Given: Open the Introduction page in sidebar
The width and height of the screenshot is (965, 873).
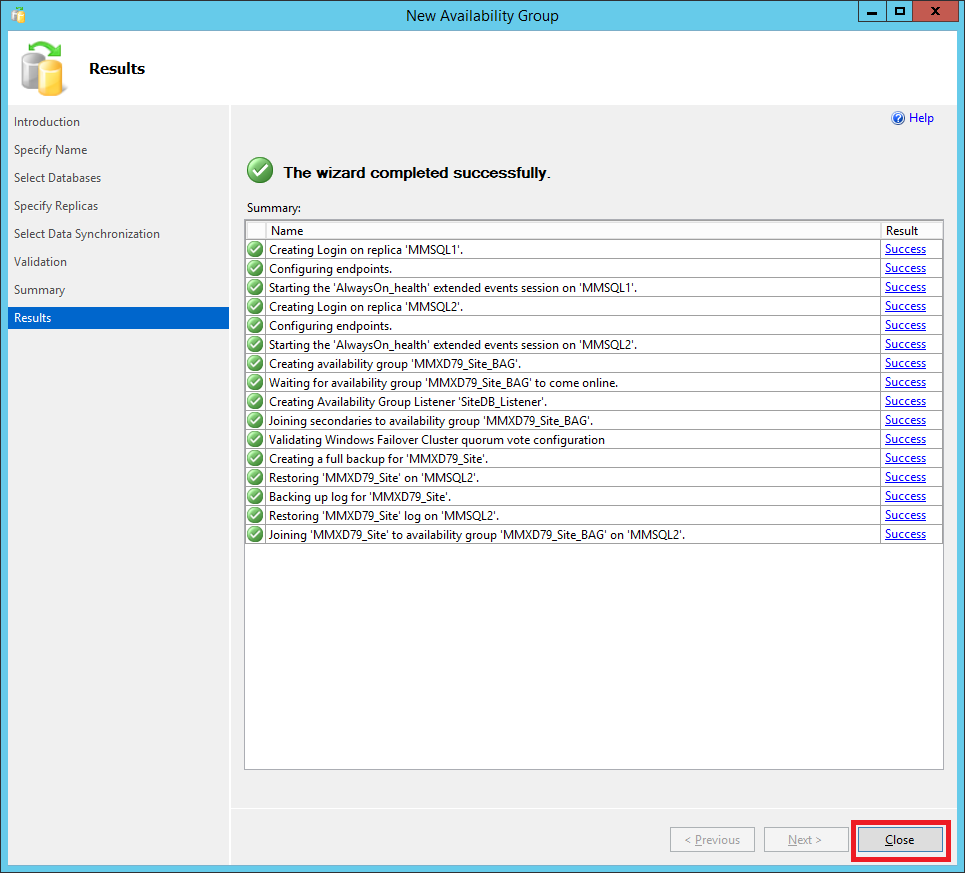Looking at the screenshot, I should click(x=47, y=122).
